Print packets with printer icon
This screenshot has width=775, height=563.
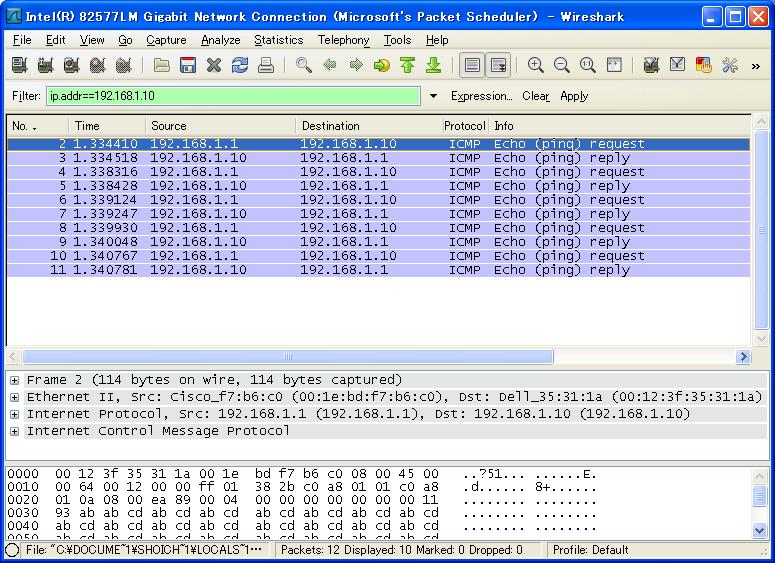pos(266,65)
